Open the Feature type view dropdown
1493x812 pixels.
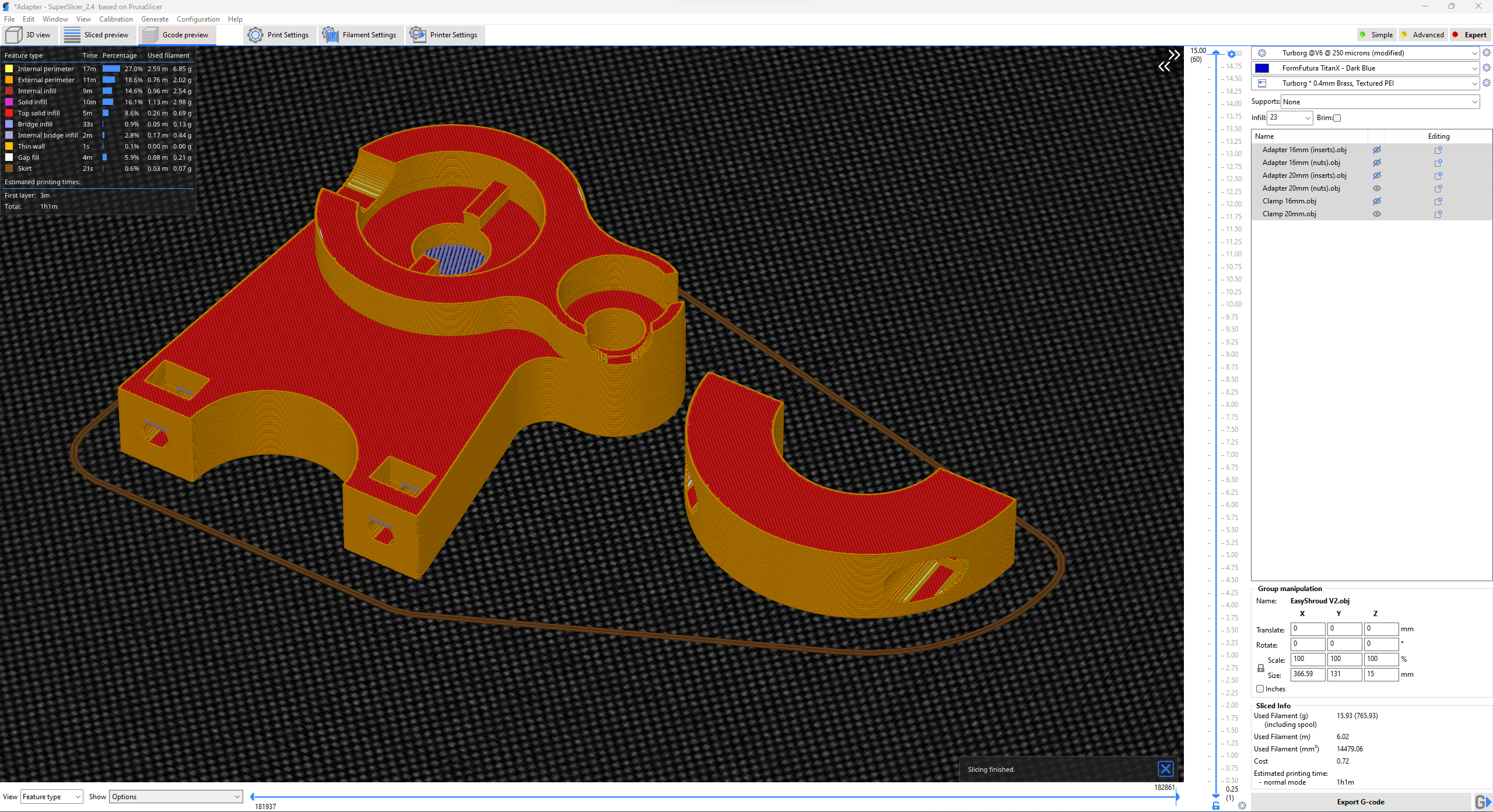click(51, 797)
